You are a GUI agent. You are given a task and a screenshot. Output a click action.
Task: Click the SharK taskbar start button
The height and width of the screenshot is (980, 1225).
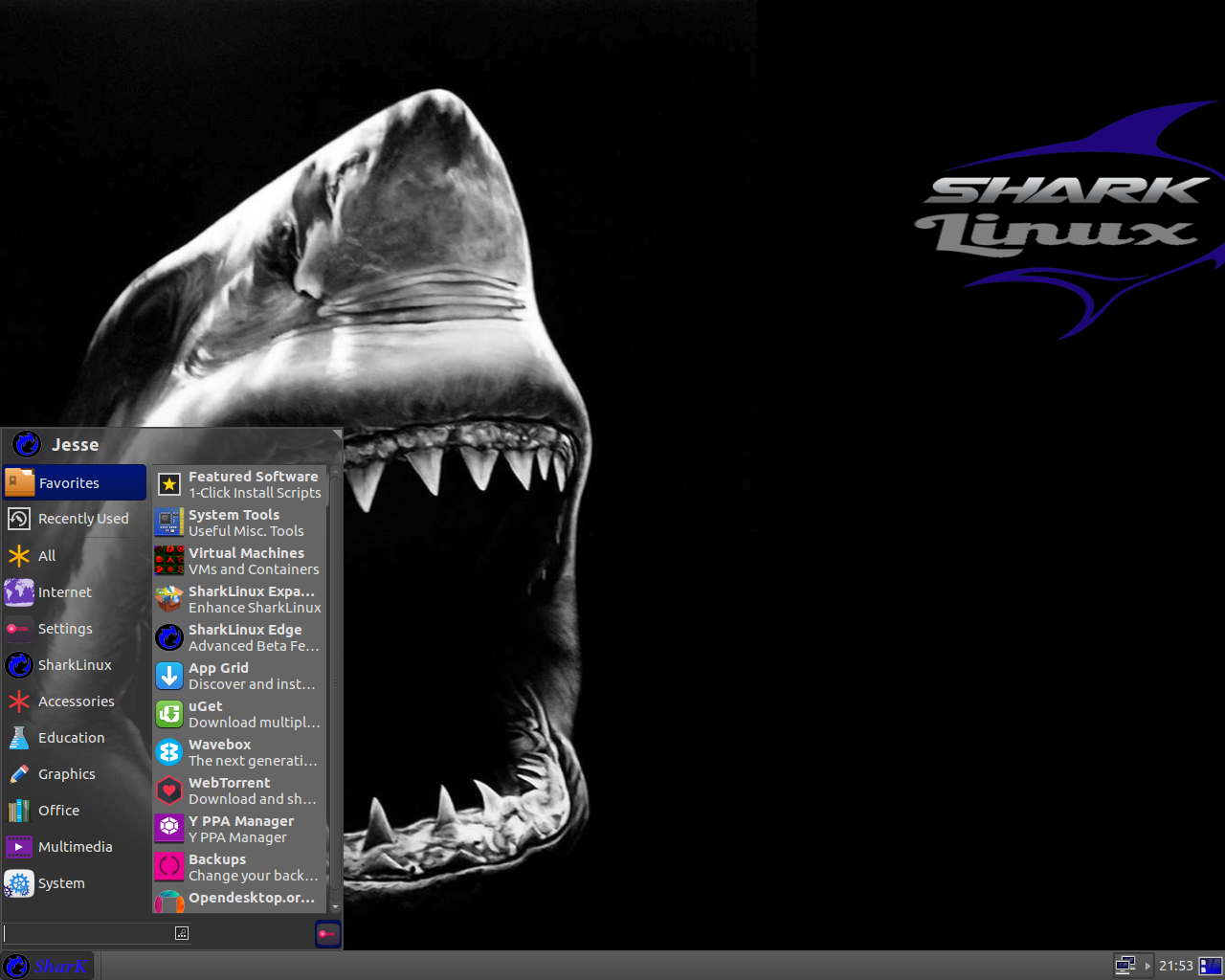pos(48,966)
